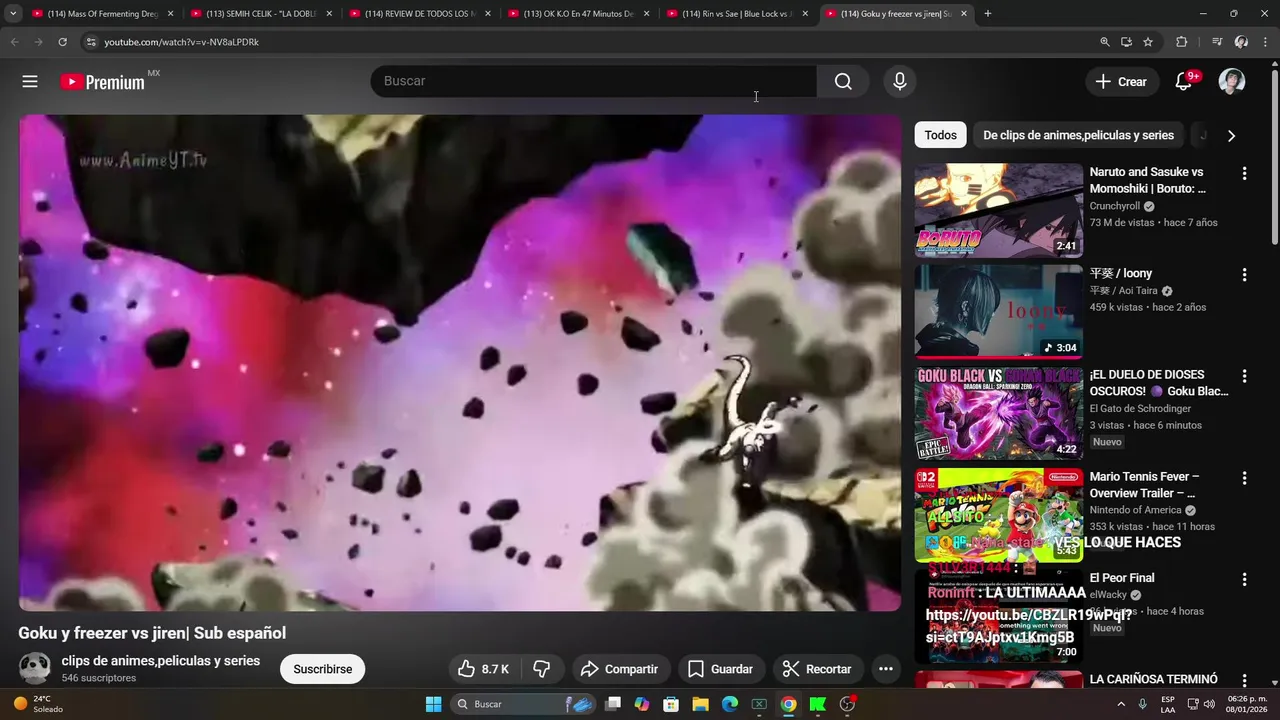Open the account avatar menu
The image size is (1280, 720).
1232,82
